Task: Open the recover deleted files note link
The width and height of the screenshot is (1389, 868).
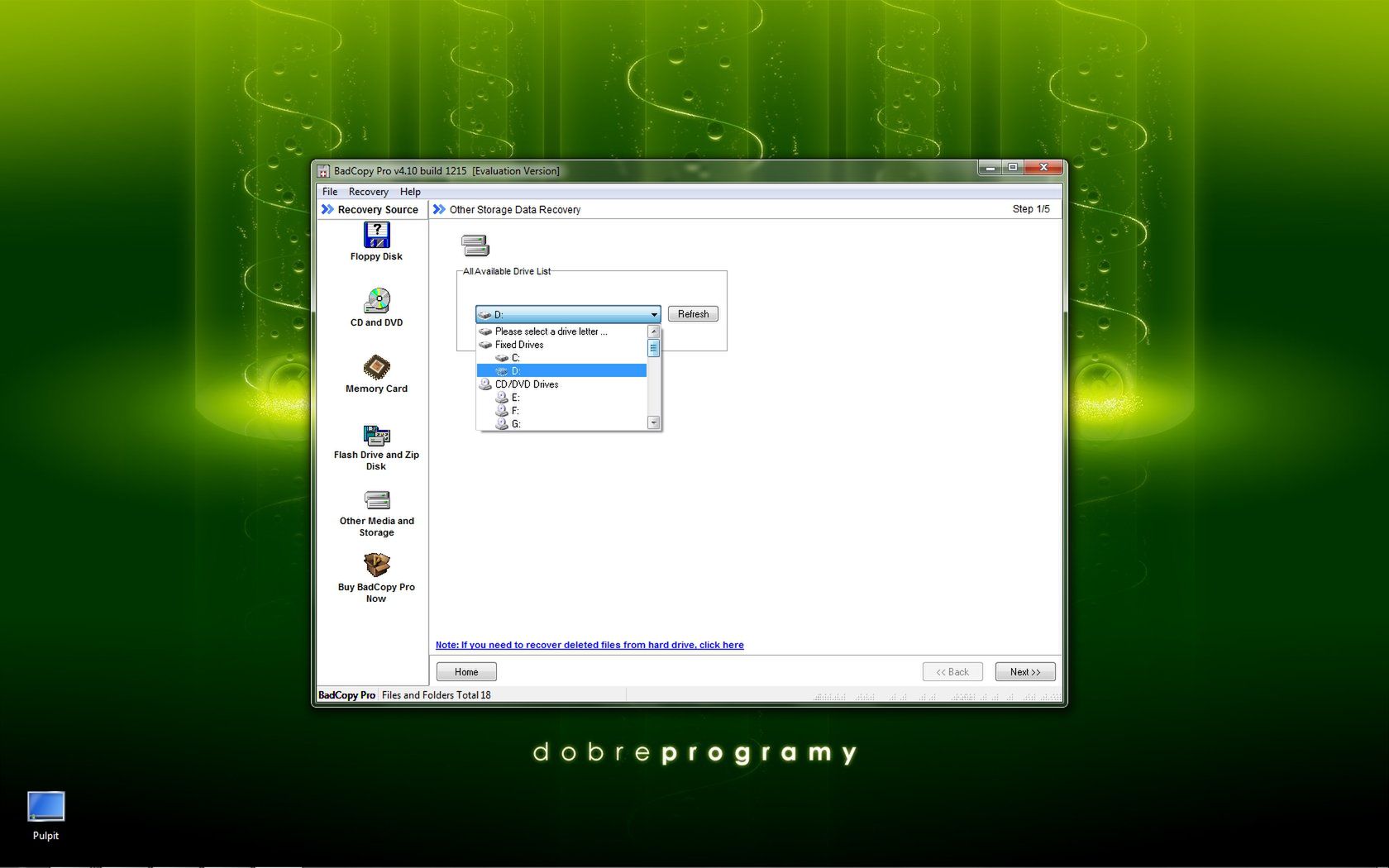Action: click(x=589, y=645)
